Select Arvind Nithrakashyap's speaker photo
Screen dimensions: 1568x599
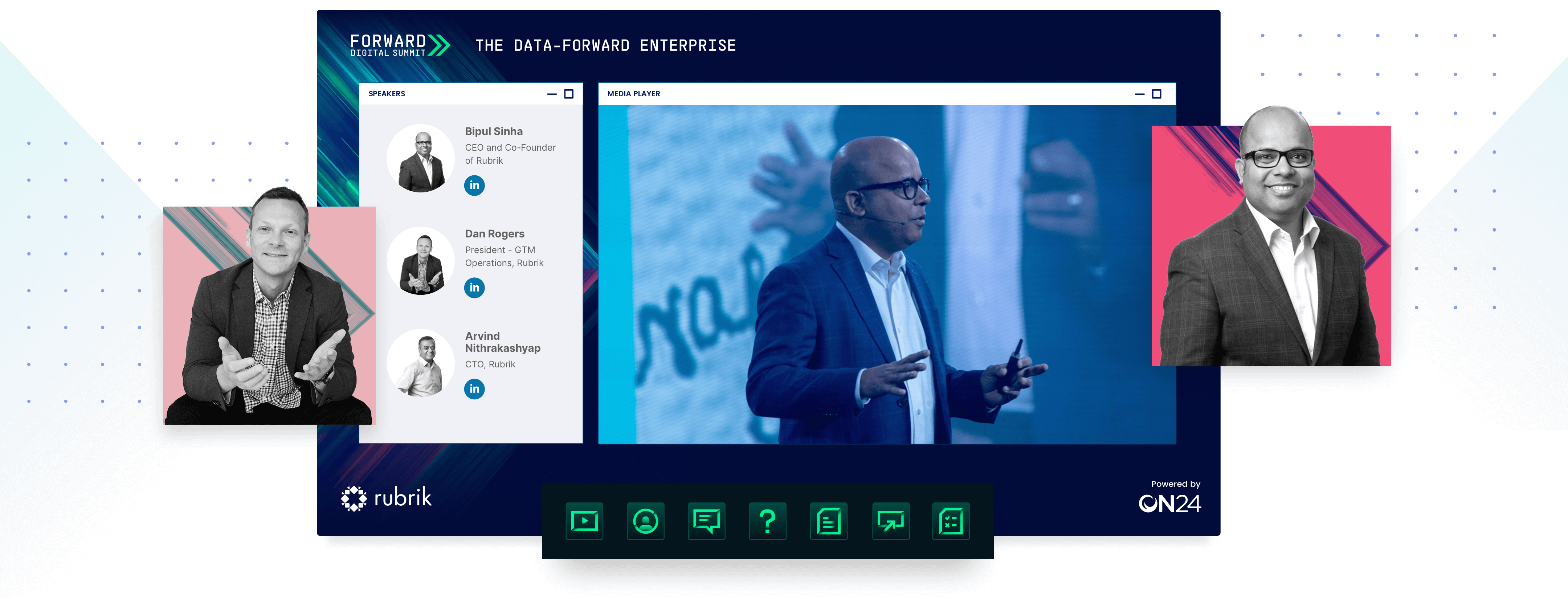tap(421, 363)
